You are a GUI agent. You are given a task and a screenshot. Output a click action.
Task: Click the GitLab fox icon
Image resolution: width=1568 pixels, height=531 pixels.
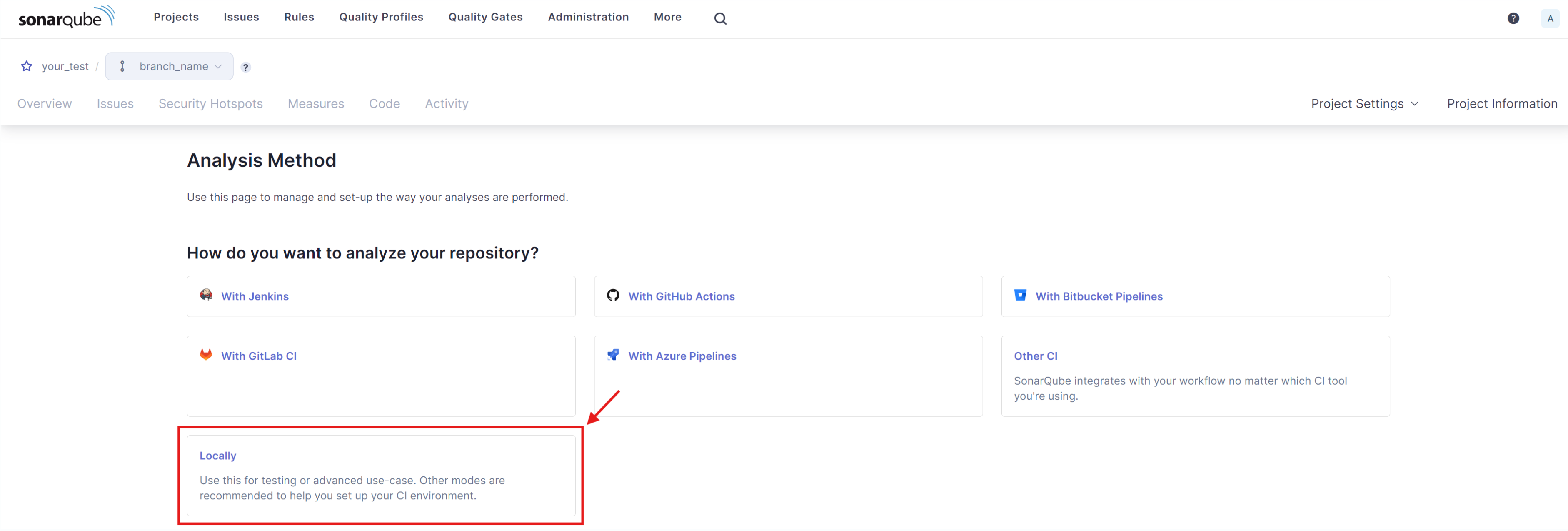click(x=206, y=355)
